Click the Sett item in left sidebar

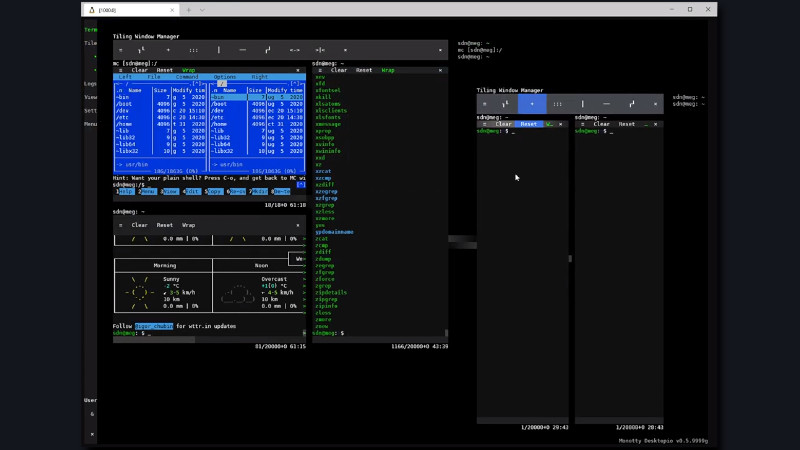(90, 111)
